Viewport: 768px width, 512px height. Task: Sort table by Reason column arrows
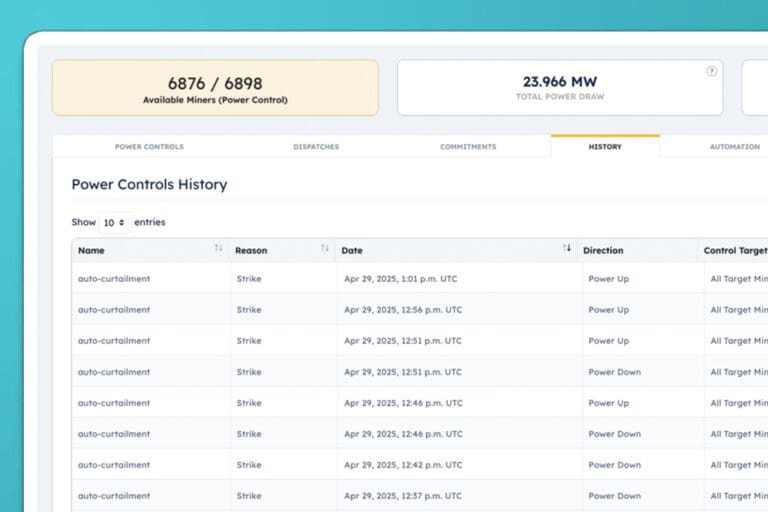point(324,249)
